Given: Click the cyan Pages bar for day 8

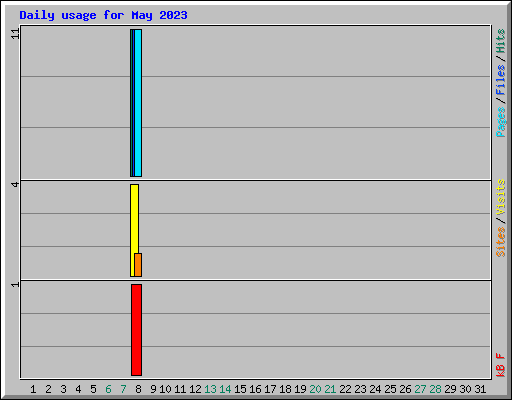Looking at the screenshot, I should click(x=138, y=103).
